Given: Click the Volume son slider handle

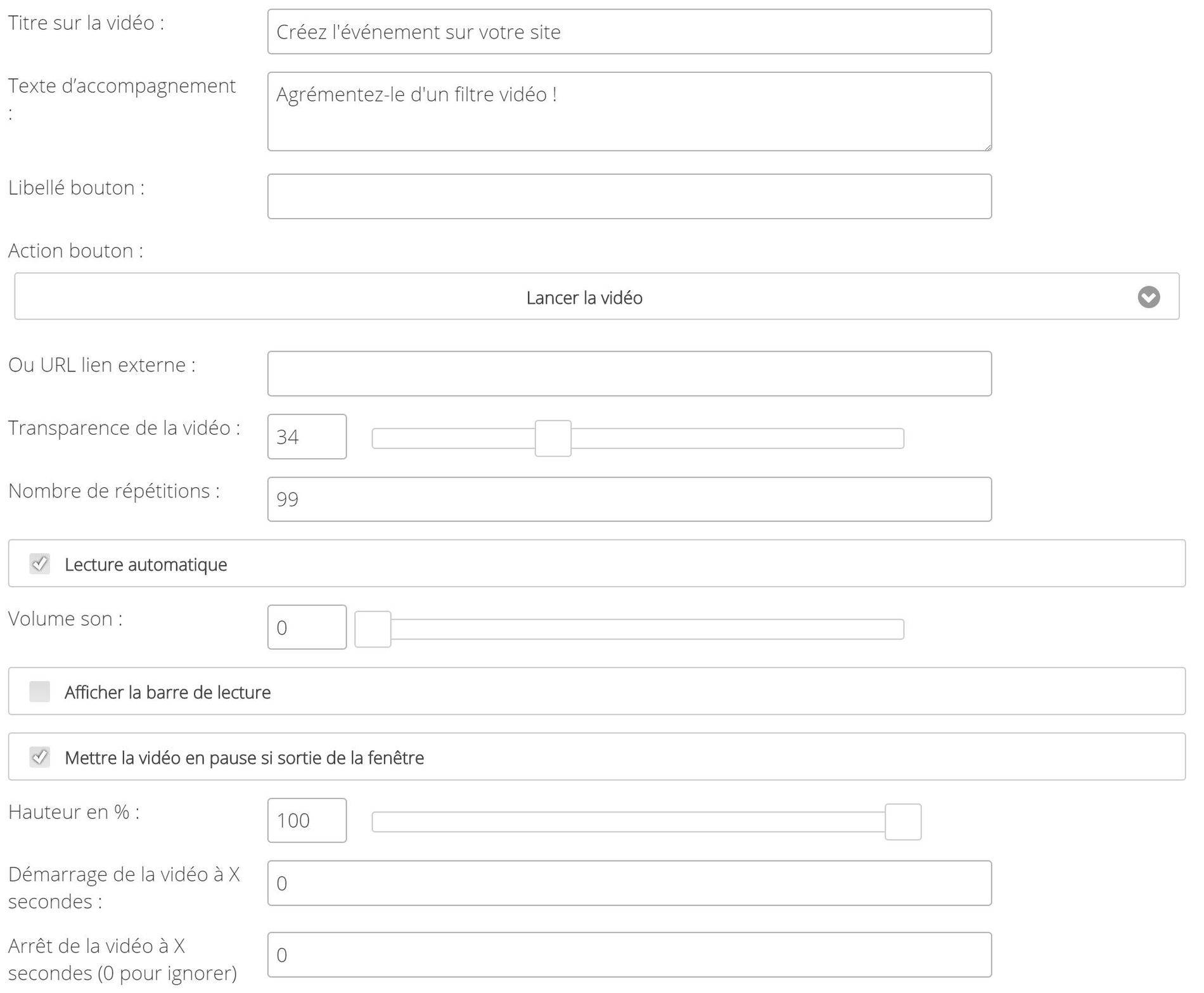Looking at the screenshot, I should tap(373, 629).
